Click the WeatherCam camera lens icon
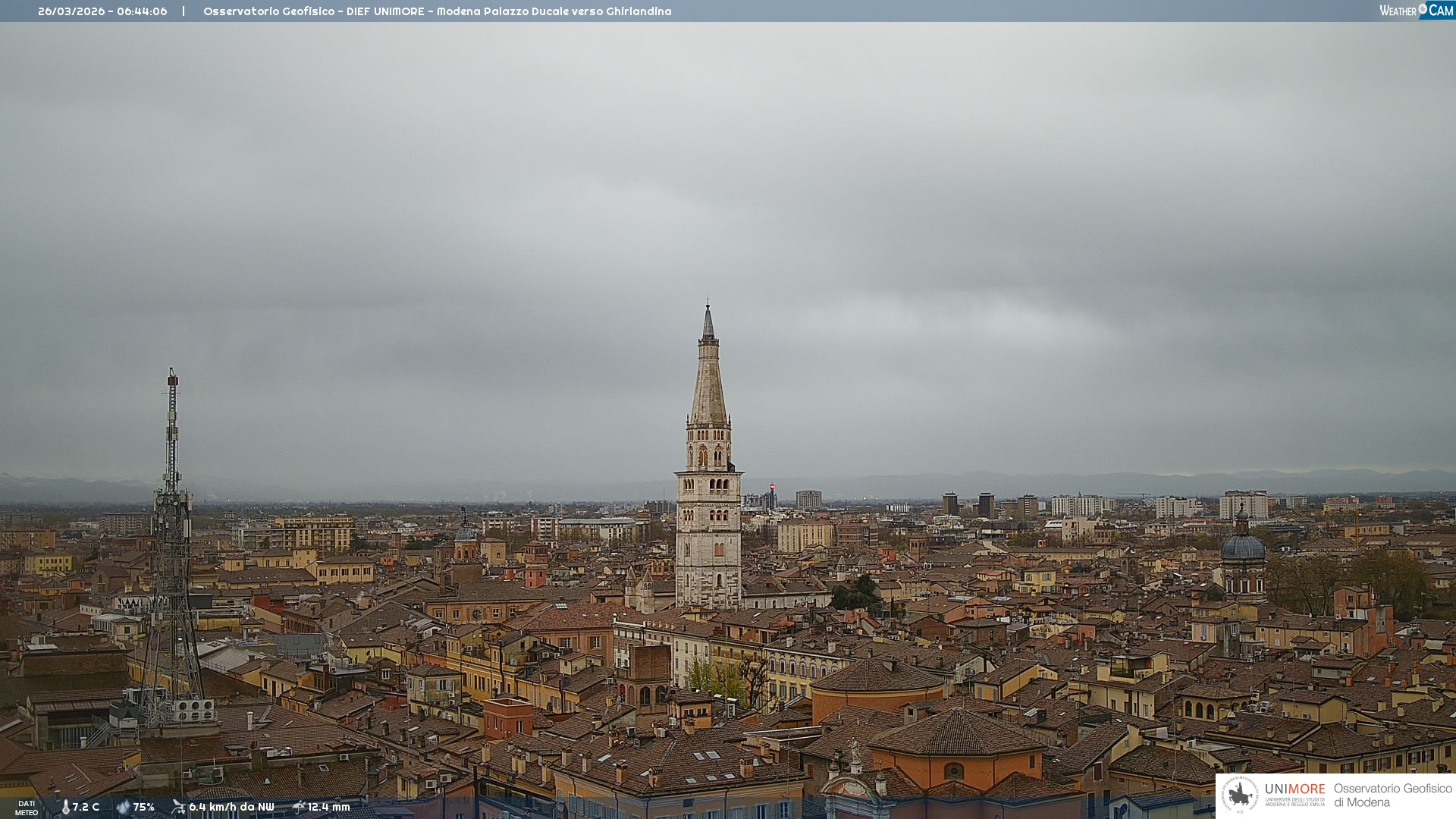The height and width of the screenshot is (819, 1456). click(1423, 8)
